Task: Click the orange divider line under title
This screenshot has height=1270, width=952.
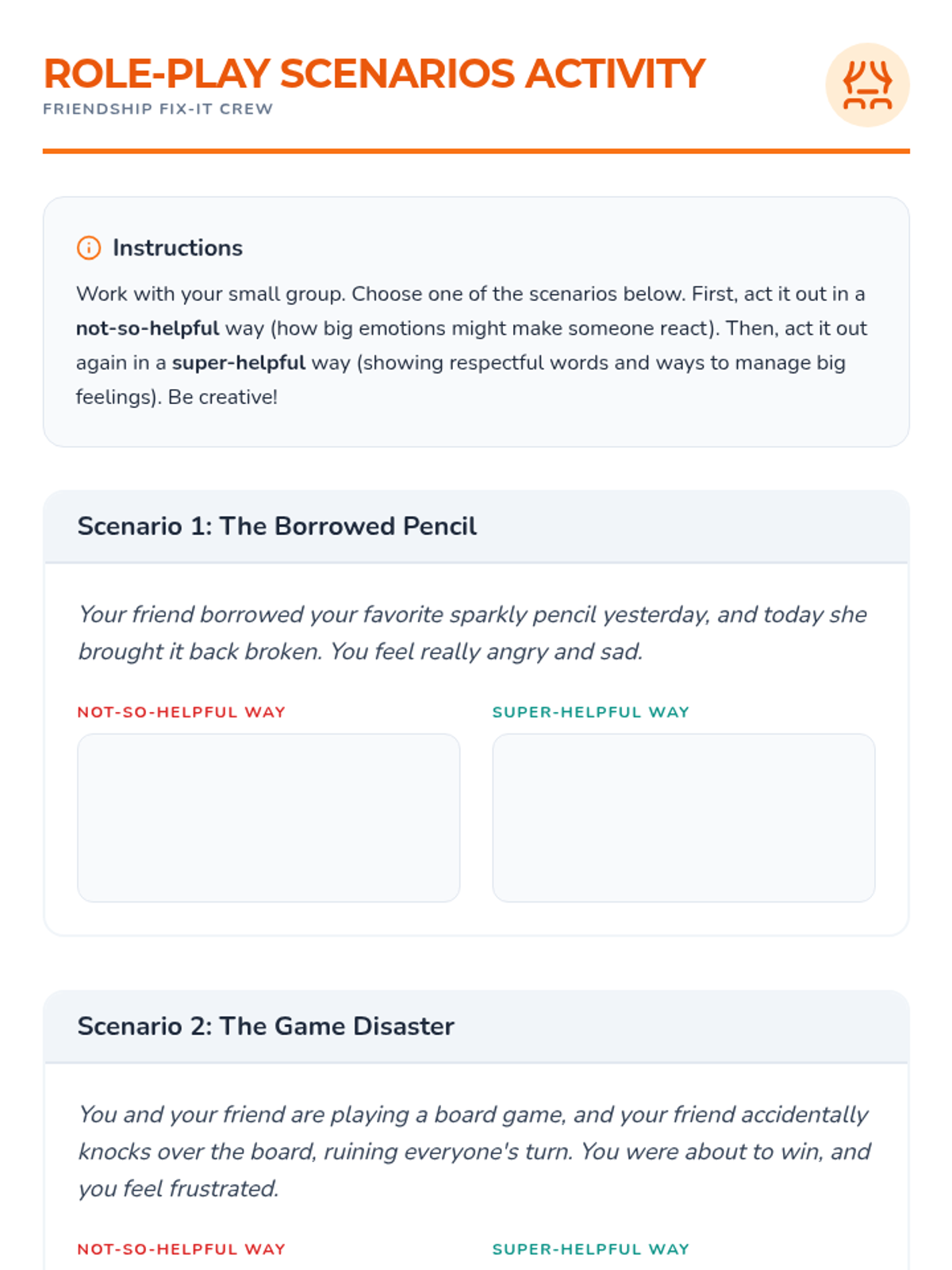Action: pyautogui.click(x=476, y=151)
